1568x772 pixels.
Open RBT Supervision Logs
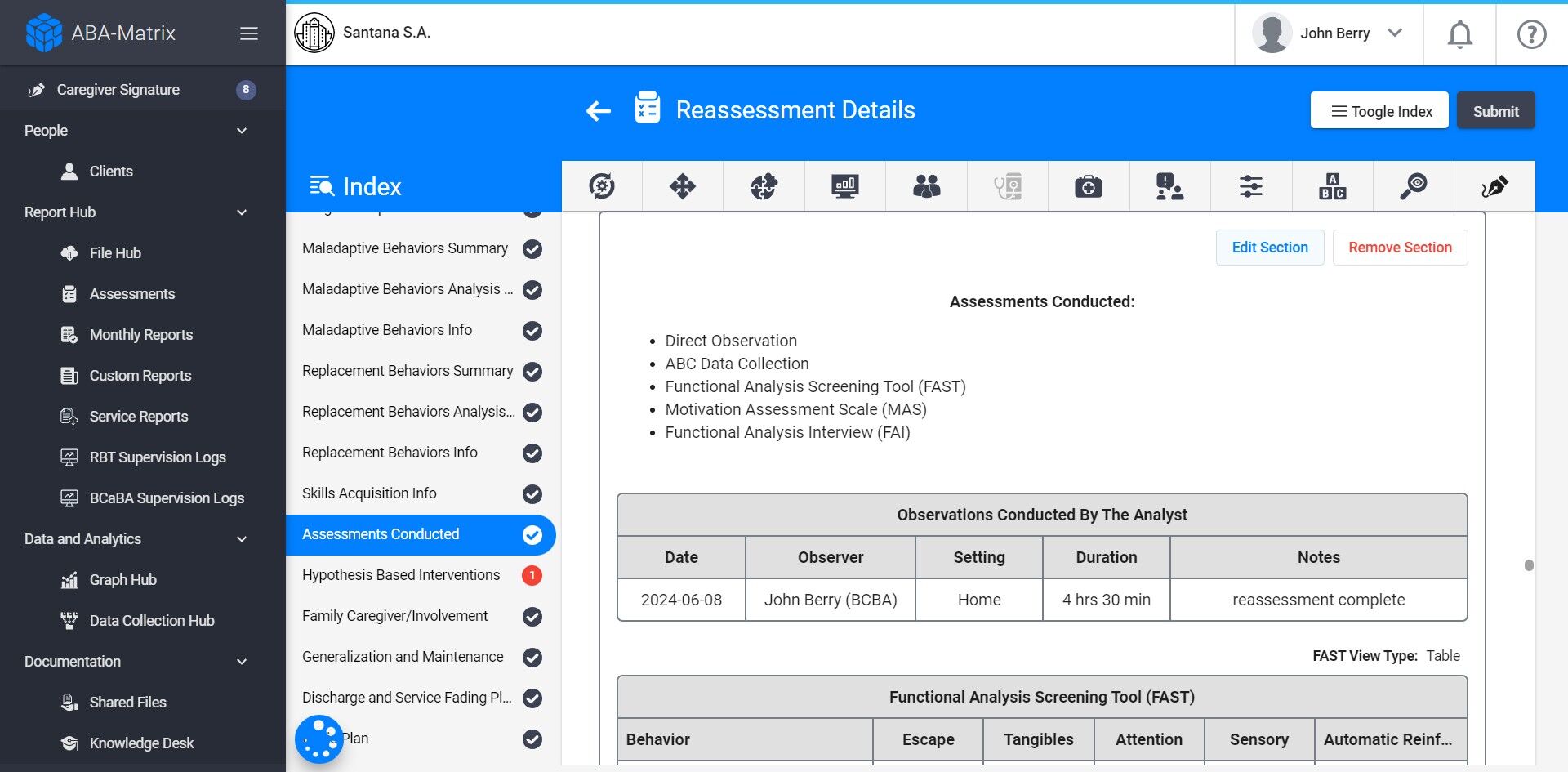click(158, 457)
